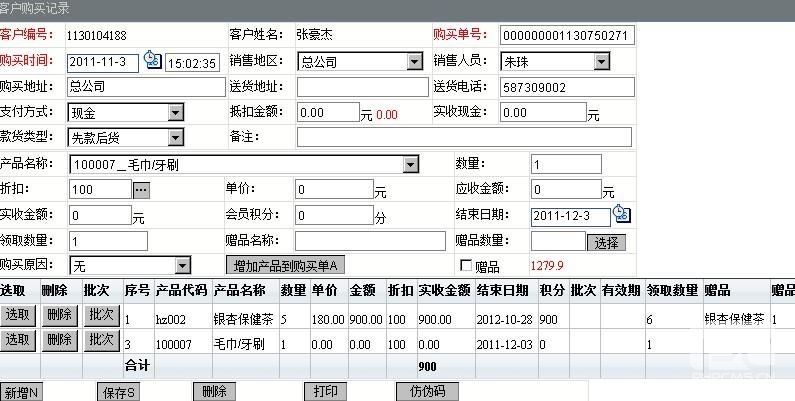Open the 销售人员 dropdown showing 朱珠
This screenshot has width=795, height=401.
[600, 62]
